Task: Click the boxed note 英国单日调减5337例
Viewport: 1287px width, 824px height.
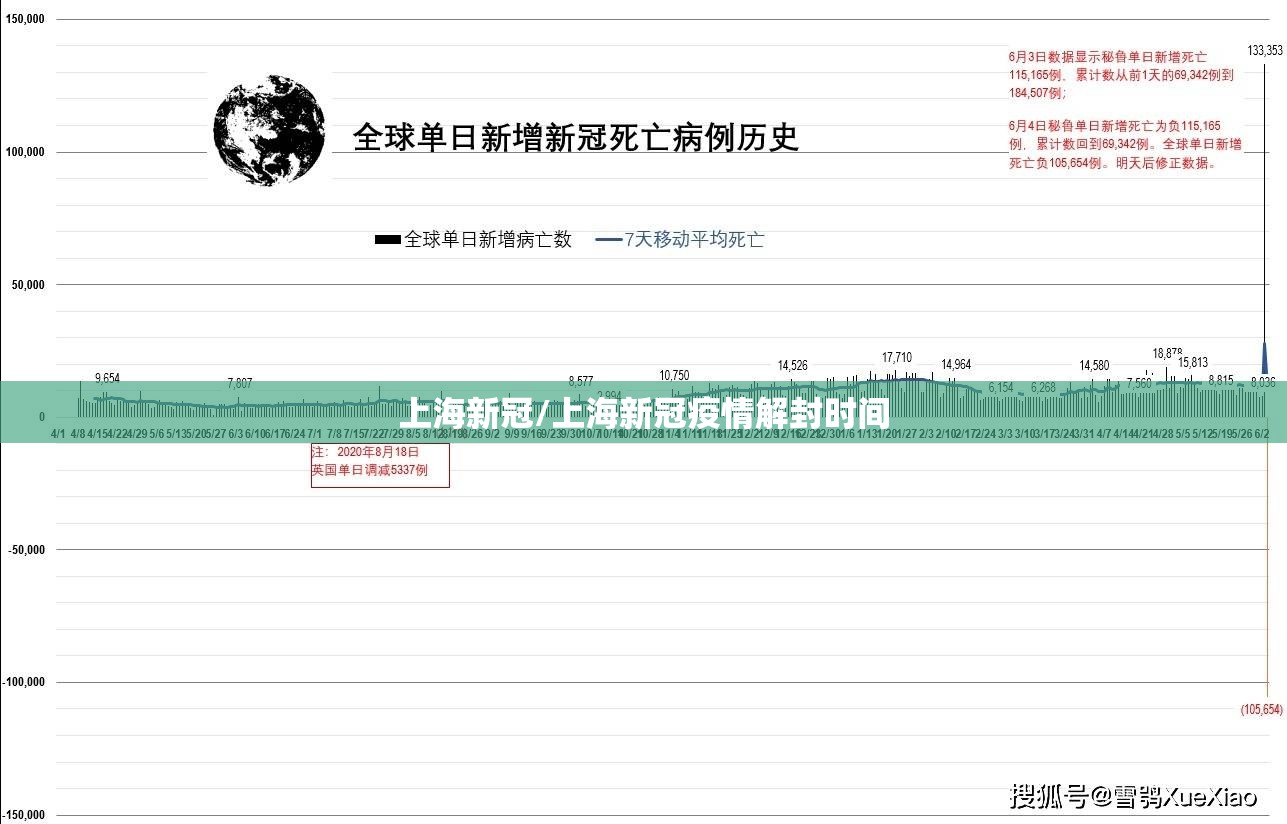Action: [380, 465]
